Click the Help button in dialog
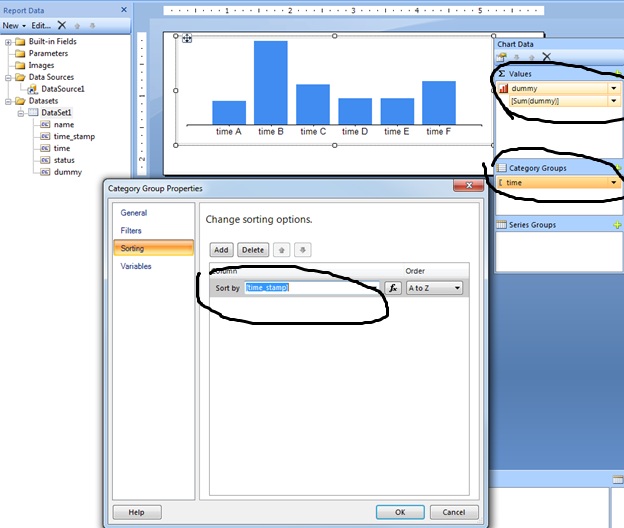Screen dimensions: 624x528 (x=137, y=512)
